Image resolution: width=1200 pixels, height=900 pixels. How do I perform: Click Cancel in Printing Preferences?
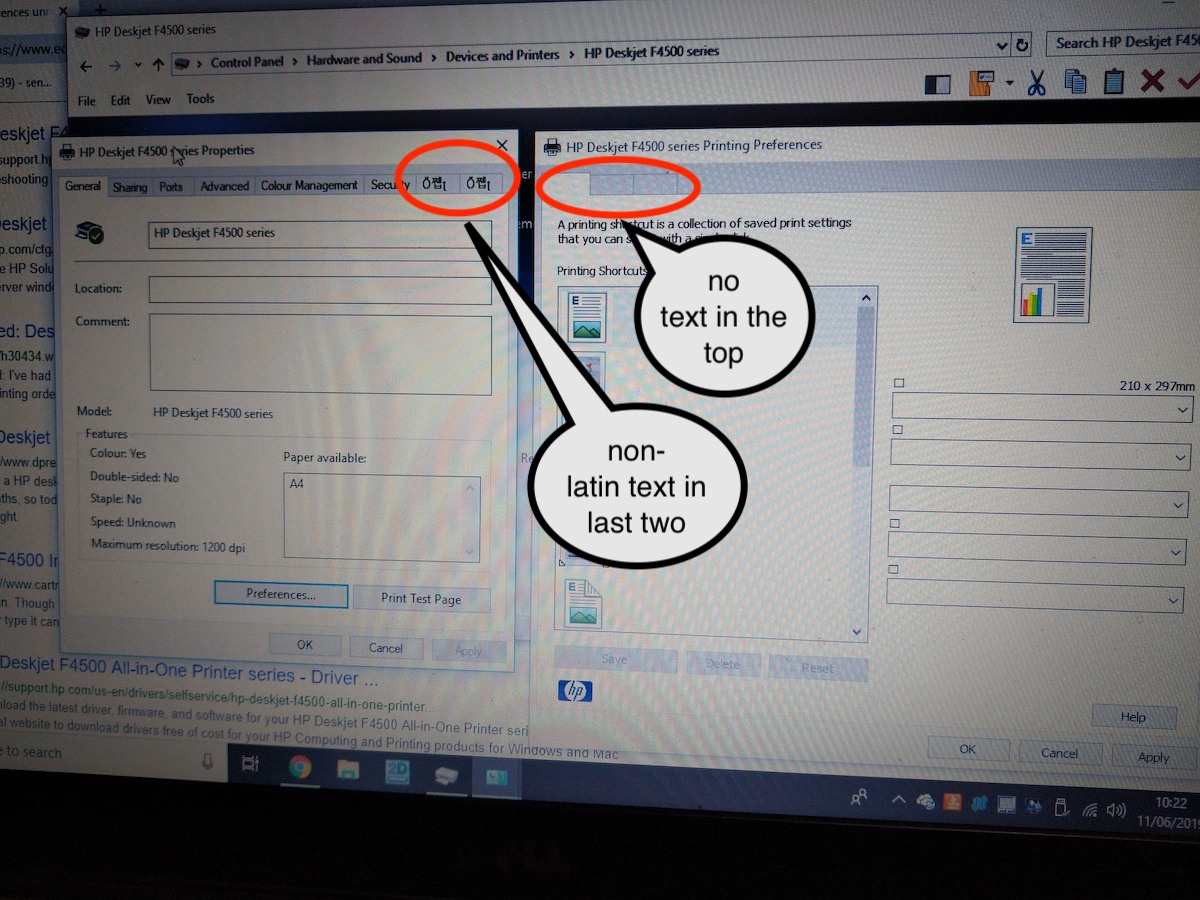[1059, 753]
